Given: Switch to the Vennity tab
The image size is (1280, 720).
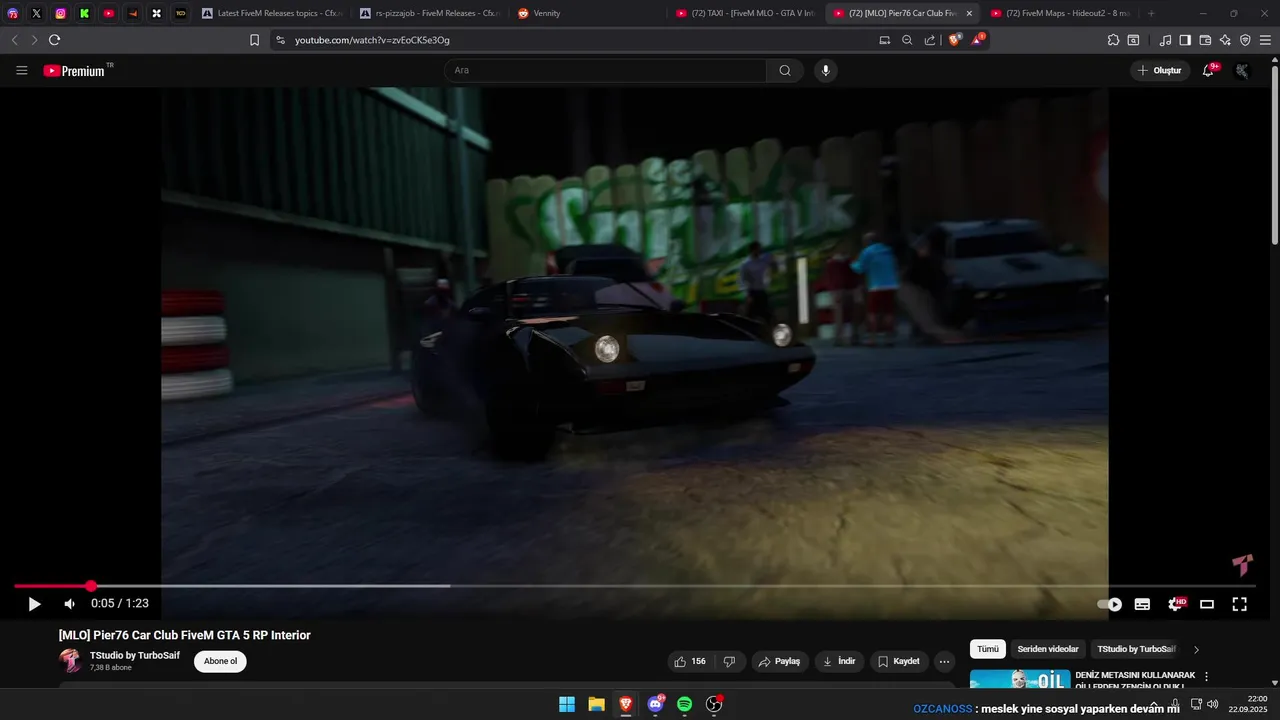Looking at the screenshot, I should (588, 13).
